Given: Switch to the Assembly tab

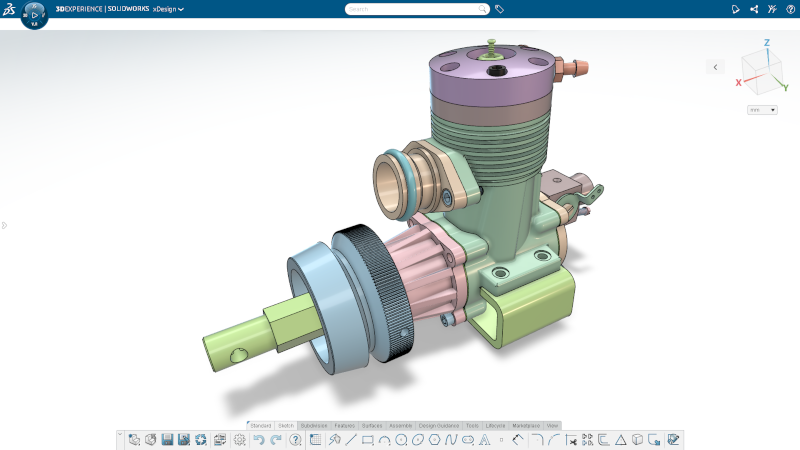Looking at the screenshot, I should pos(399,425).
